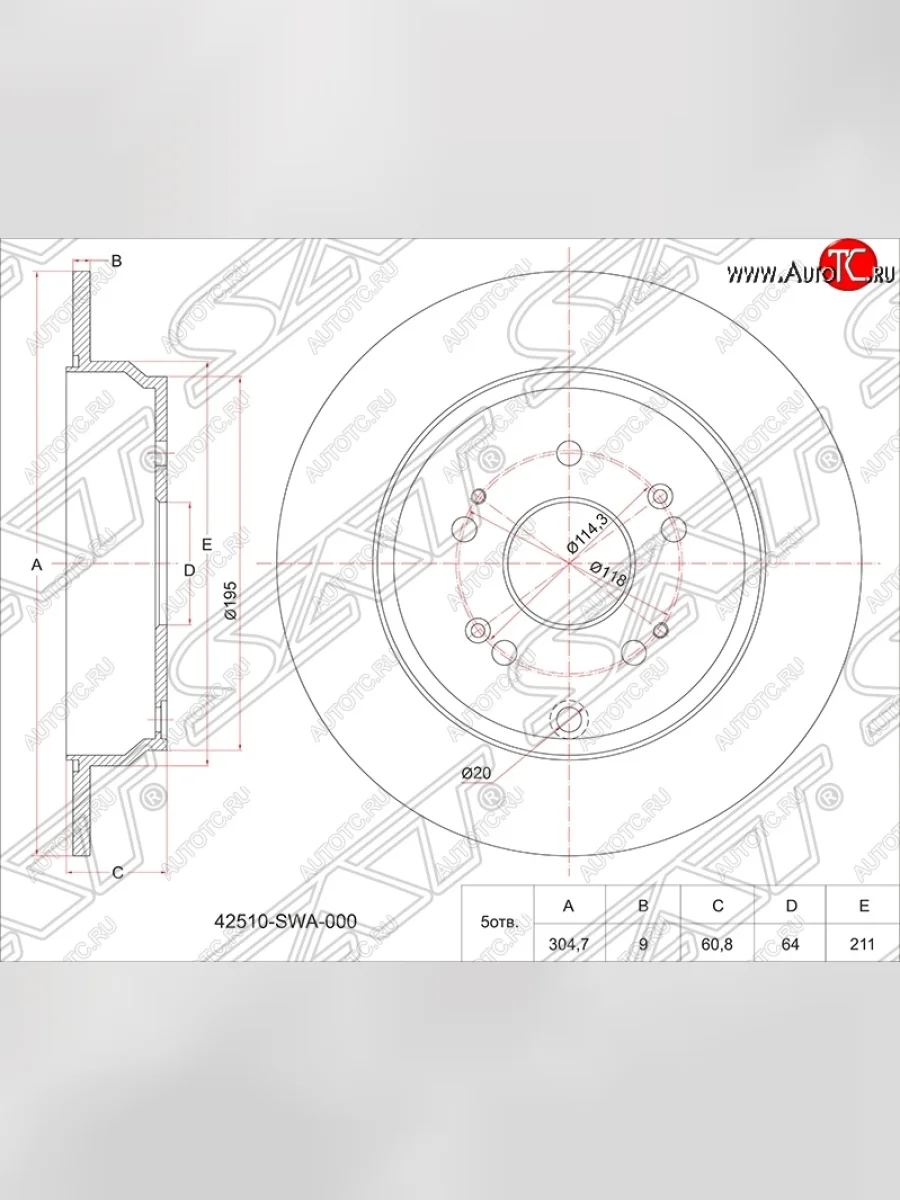The height and width of the screenshot is (1200, 900).
Task: Click label C below the cross-section view
Action: [x=116, y=872]
